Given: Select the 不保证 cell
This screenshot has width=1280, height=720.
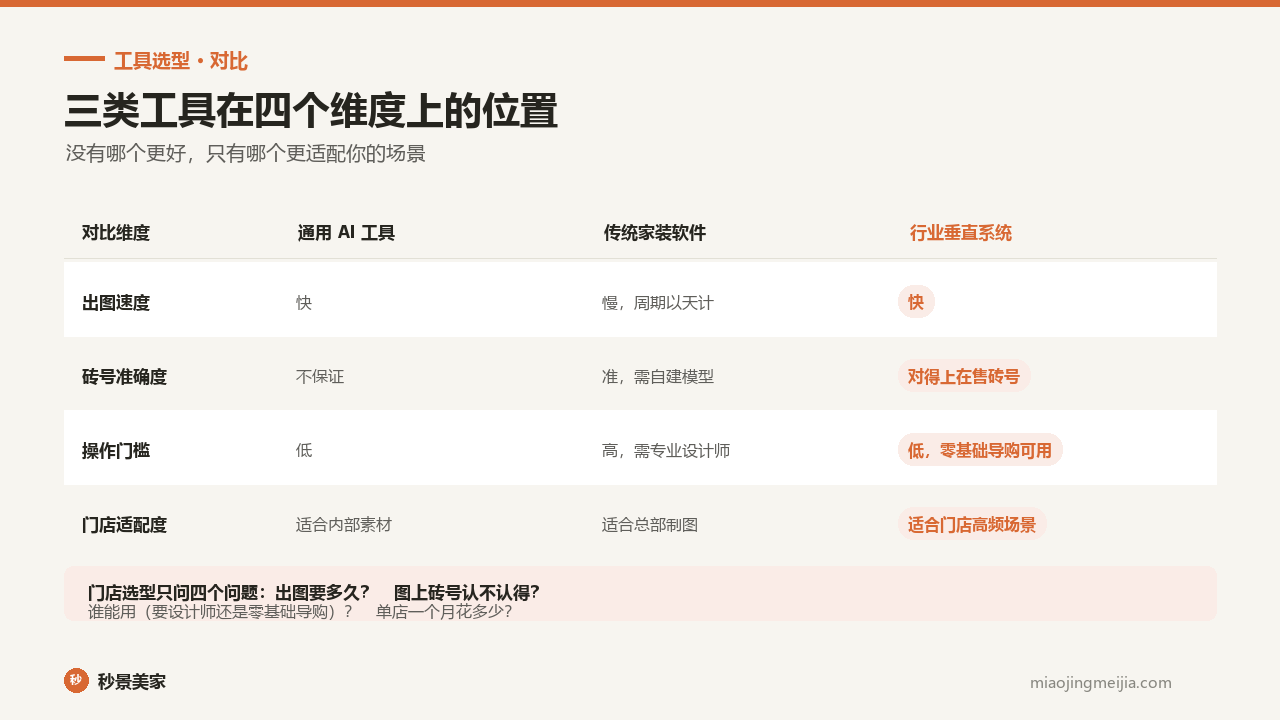Looking at the screenshot, I should pos(320,377).
